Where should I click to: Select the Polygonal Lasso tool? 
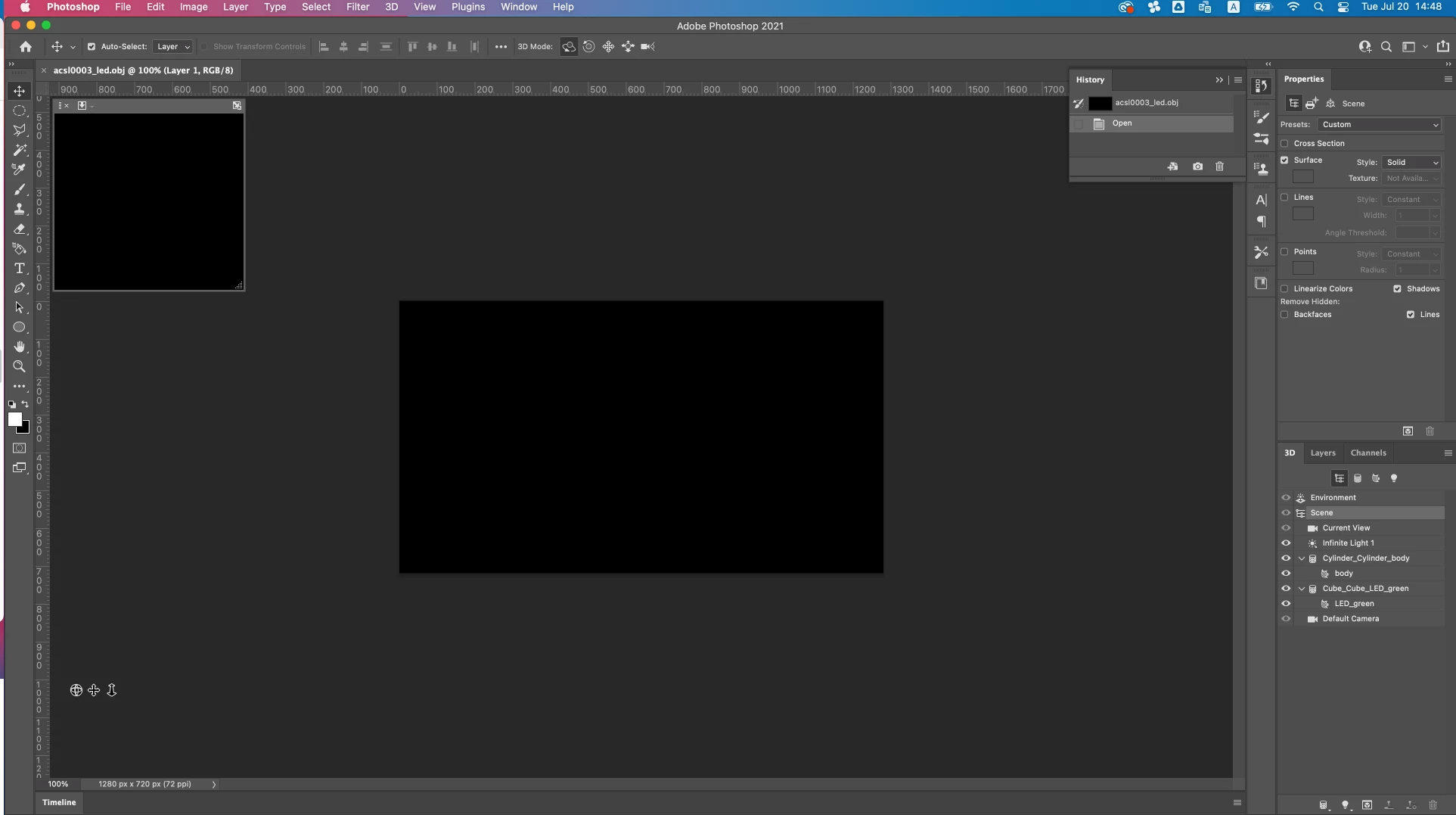click(19, 130)
